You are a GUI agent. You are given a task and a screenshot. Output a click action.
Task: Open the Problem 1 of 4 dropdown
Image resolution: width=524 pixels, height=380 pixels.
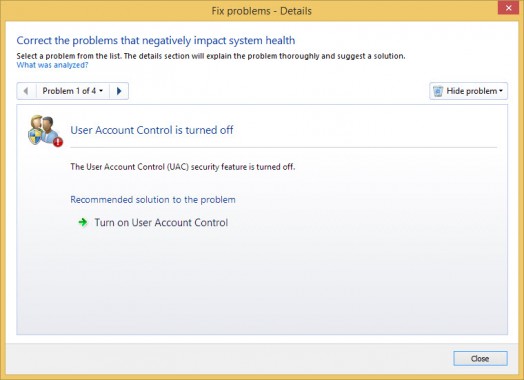pyautogui.click(x=73, y=91)
